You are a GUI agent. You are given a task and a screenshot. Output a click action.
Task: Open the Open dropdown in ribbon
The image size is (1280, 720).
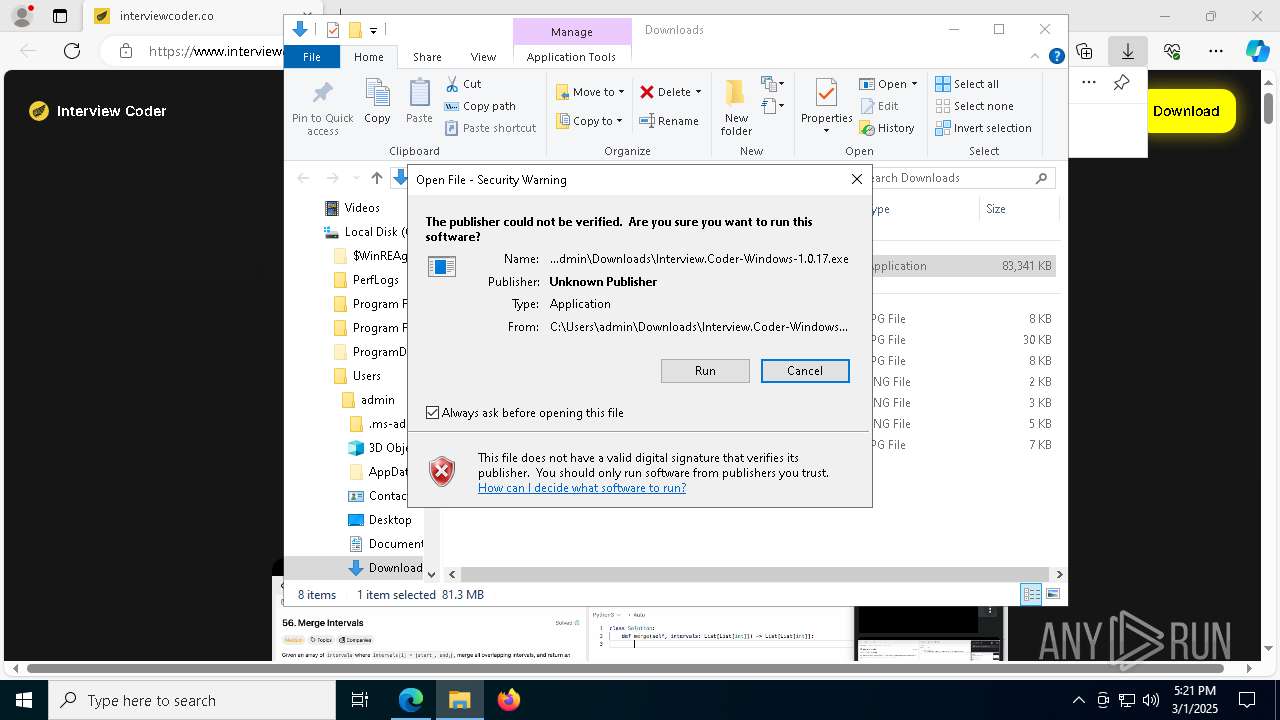[x=888, y=84]
